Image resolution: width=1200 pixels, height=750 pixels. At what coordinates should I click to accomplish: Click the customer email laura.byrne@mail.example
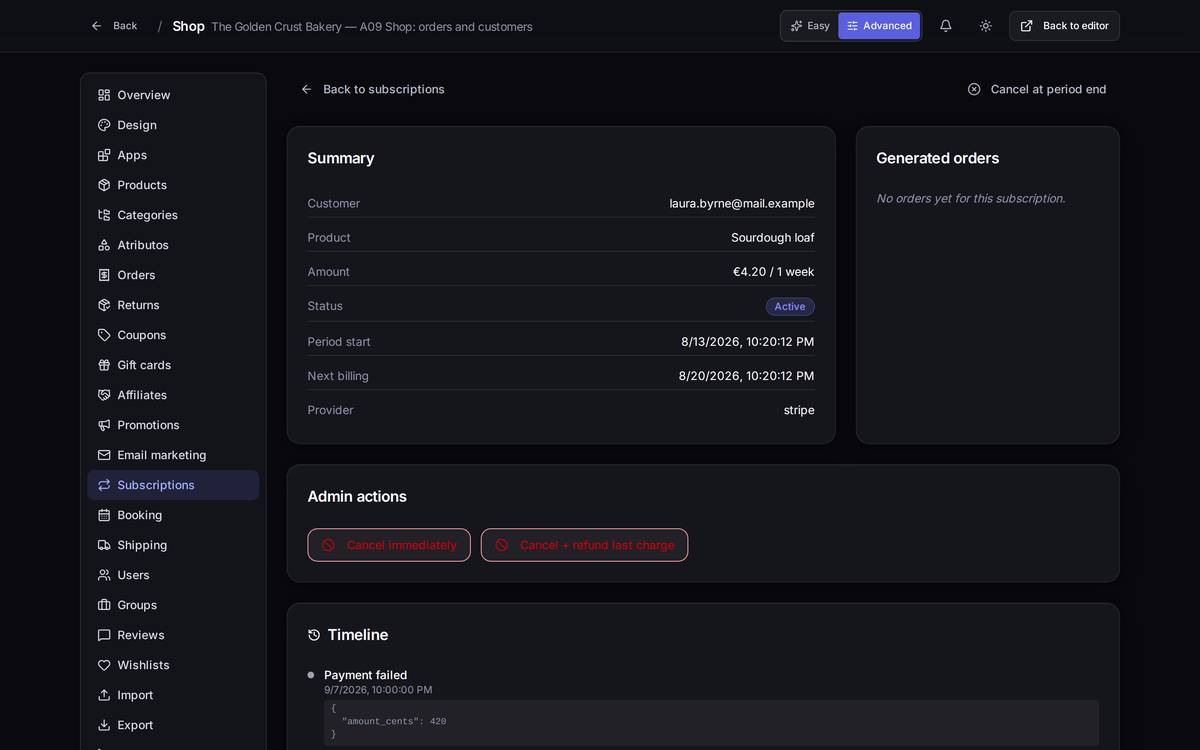coord(742,203)
